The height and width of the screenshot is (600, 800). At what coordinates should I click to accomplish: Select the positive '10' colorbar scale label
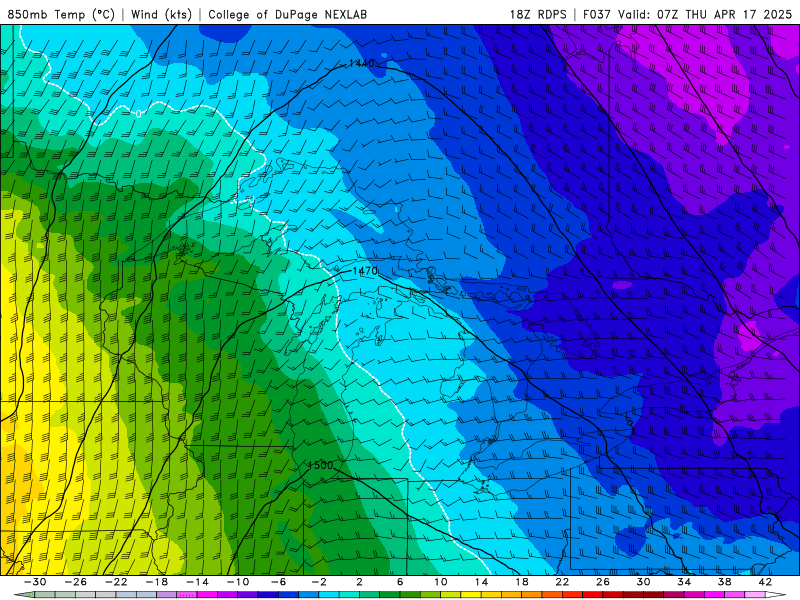tap(441, 582)
